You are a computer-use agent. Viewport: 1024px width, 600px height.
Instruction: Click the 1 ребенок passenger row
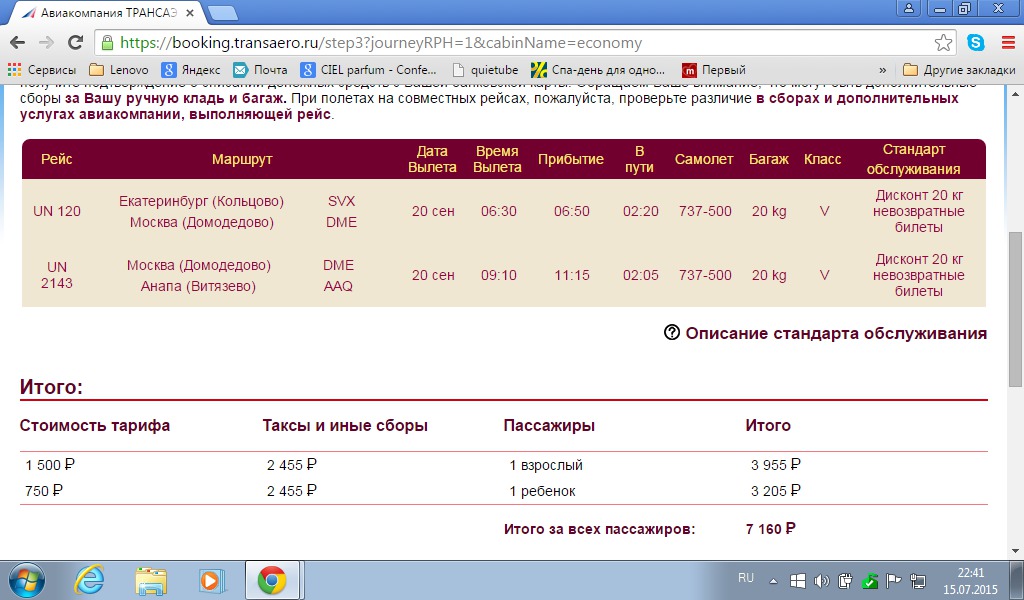click(543, 491)
